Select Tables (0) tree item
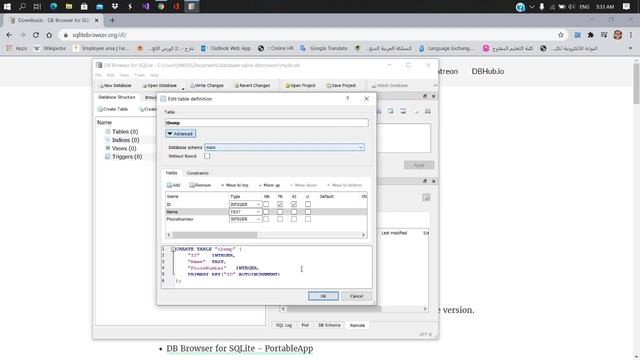The height and width of the screenshot is (360, 640). [x=125, y=131]
